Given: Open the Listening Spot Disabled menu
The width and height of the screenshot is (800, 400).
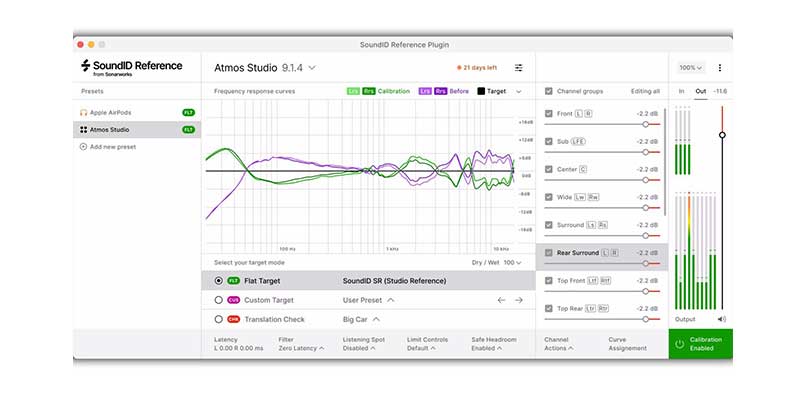Looking at the screenshot, I should 364,344.
